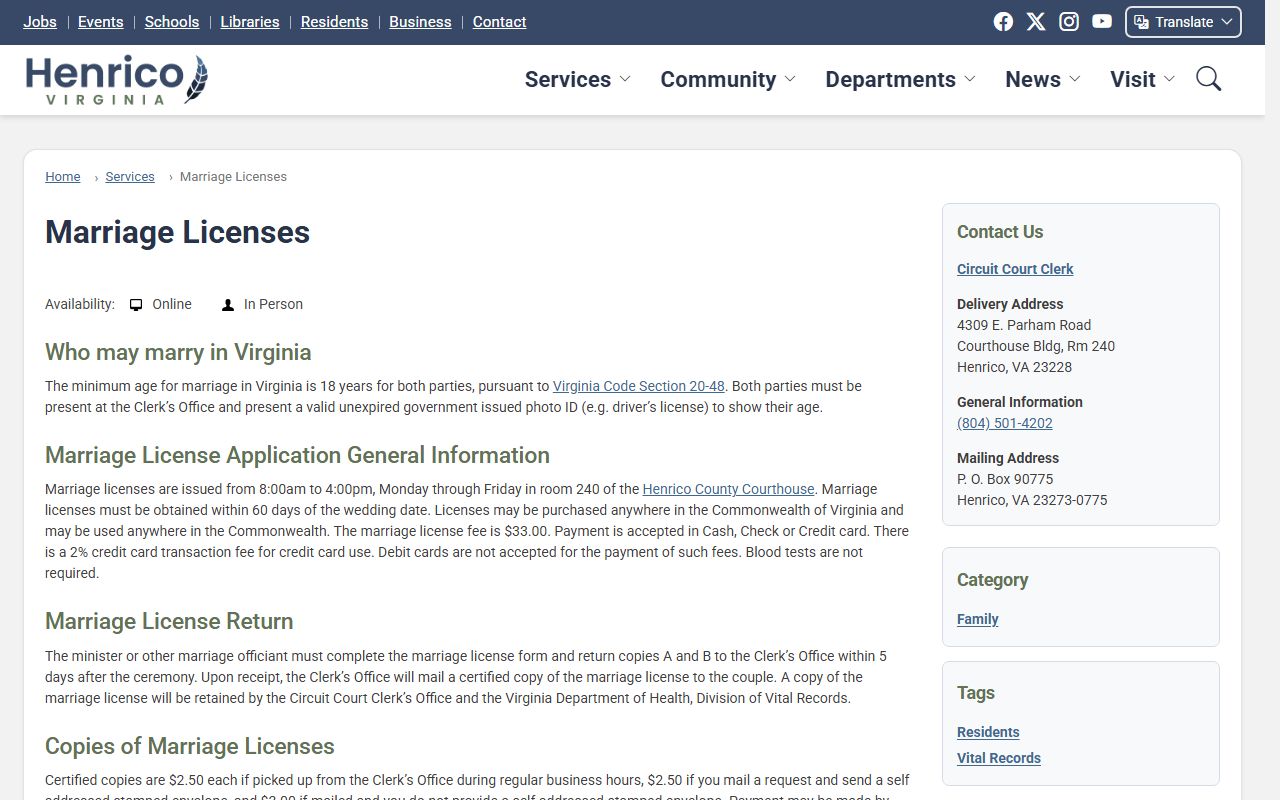Expand the Community menu
Viewport: 1280px width, 800px height.
pos(727,79)
